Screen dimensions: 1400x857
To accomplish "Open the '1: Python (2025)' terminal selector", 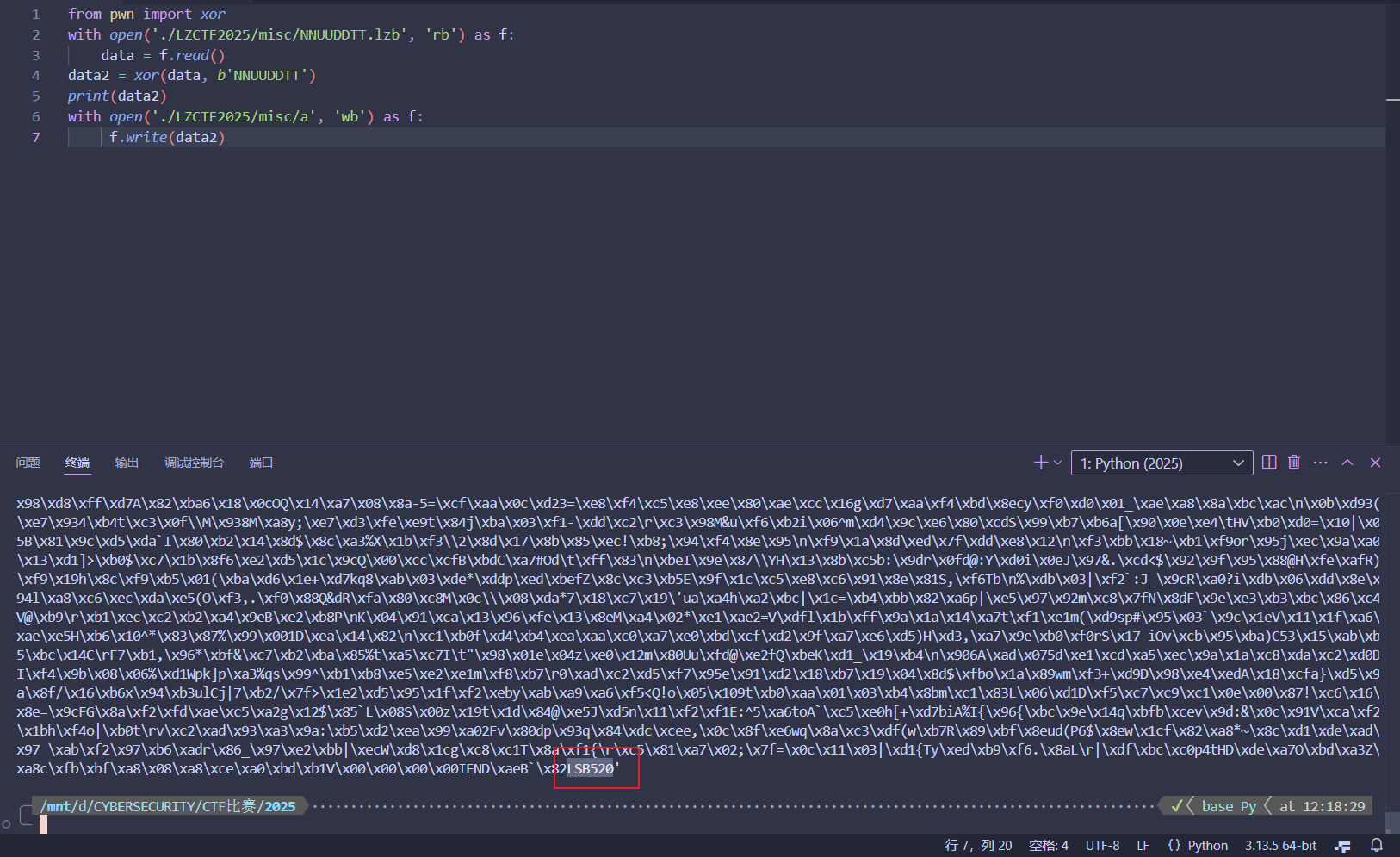I will click(1162, 463).
